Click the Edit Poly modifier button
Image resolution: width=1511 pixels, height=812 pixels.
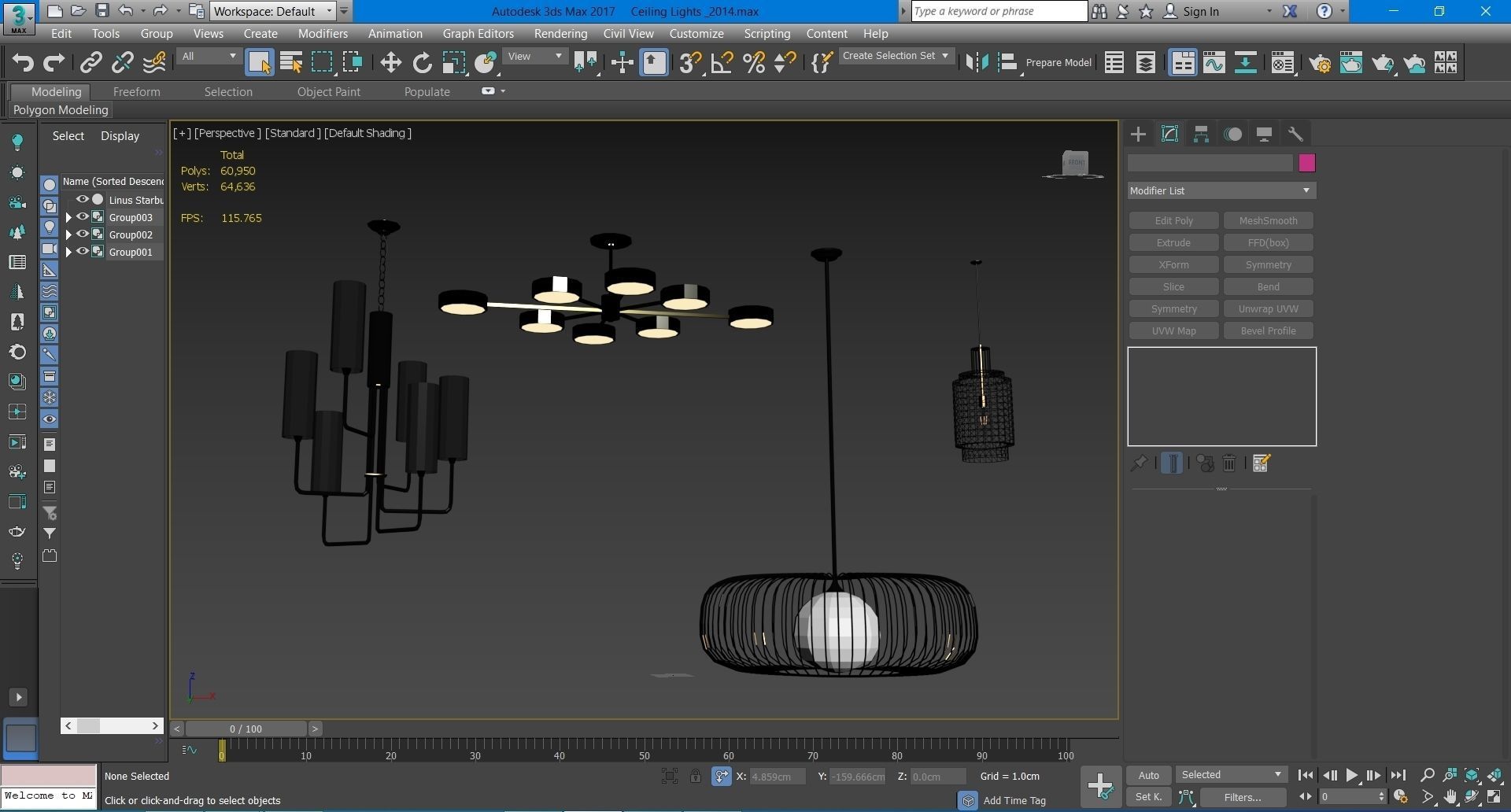(x=1173, y=221)
